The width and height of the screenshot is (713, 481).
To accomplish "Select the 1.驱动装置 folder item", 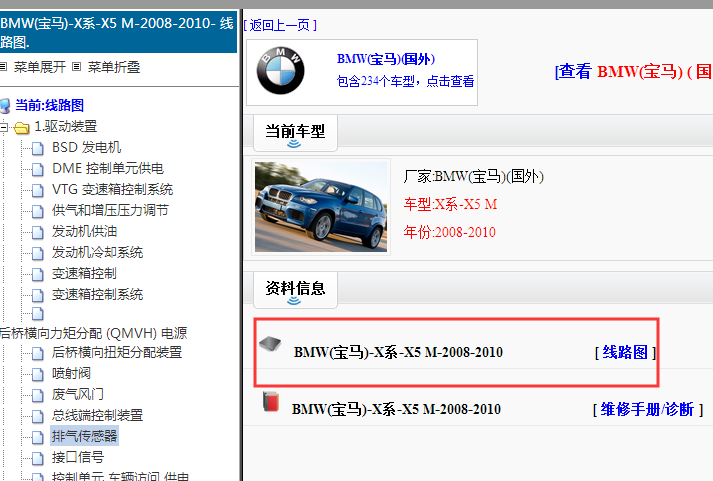I will (x=65, y=126).
